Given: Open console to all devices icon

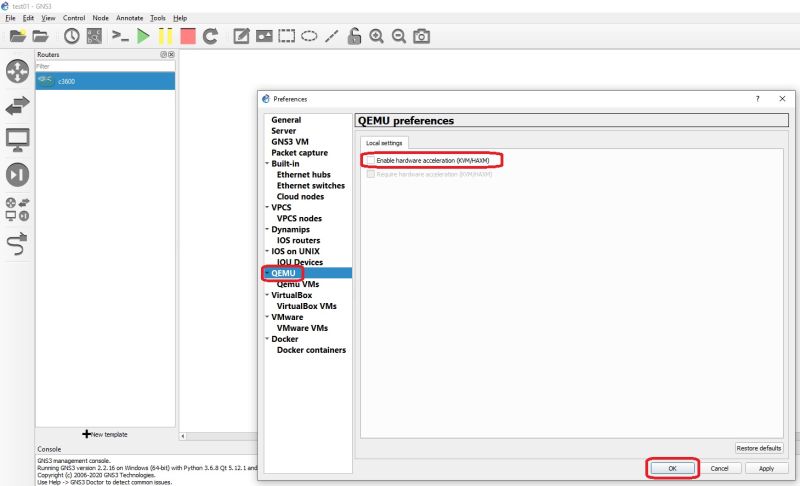Looking at the screenshot, I should coord(120,36).
